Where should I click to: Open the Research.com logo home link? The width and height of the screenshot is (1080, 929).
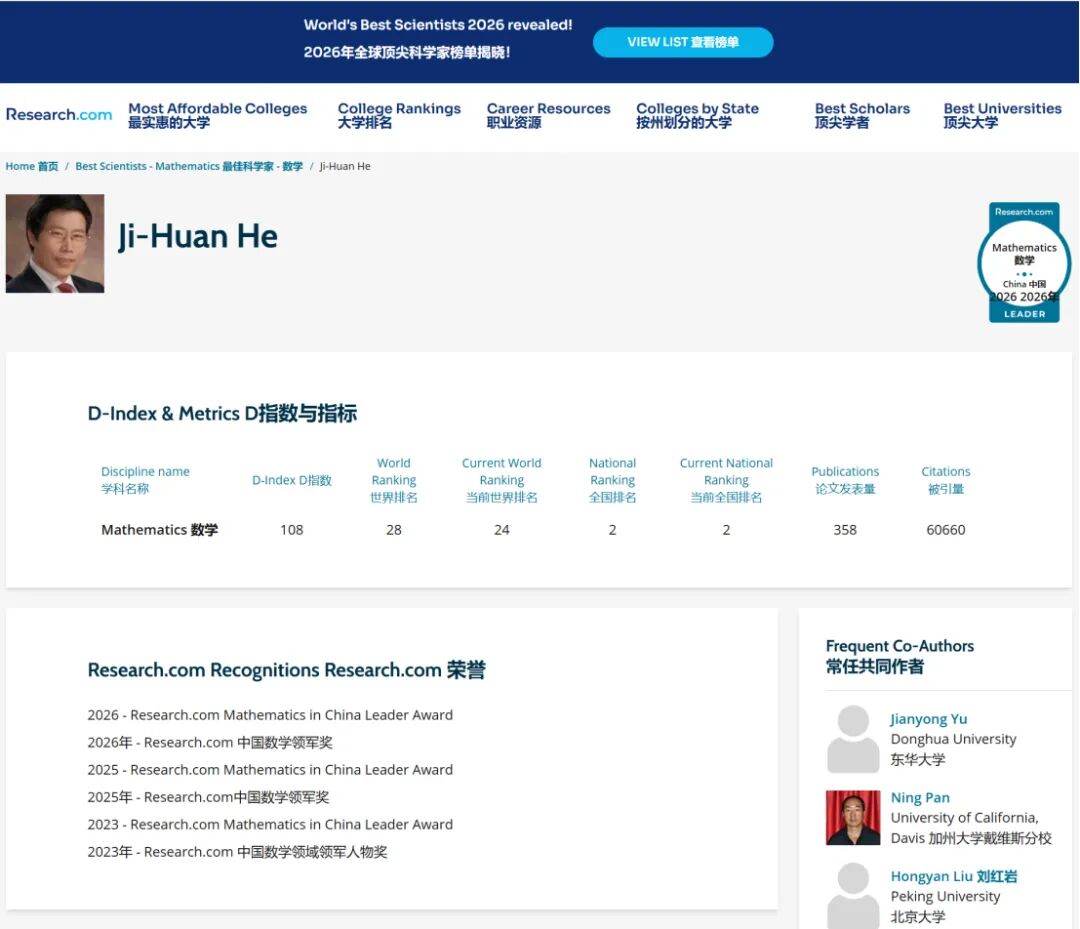click(59, 114)
